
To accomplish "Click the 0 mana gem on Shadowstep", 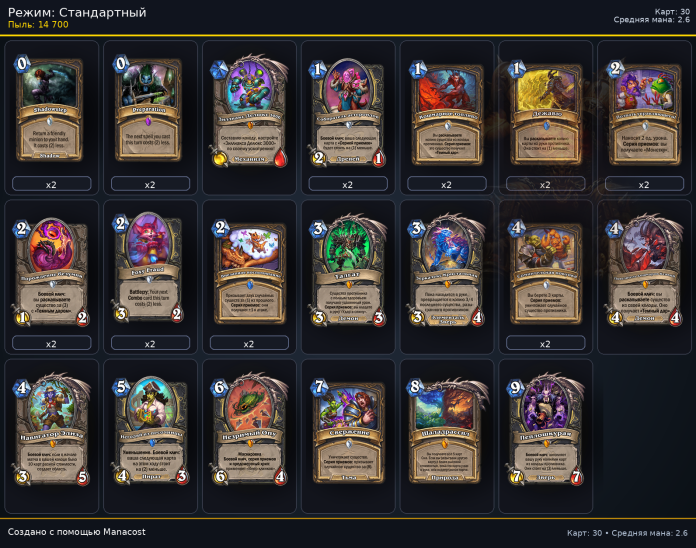I will 22,64.
